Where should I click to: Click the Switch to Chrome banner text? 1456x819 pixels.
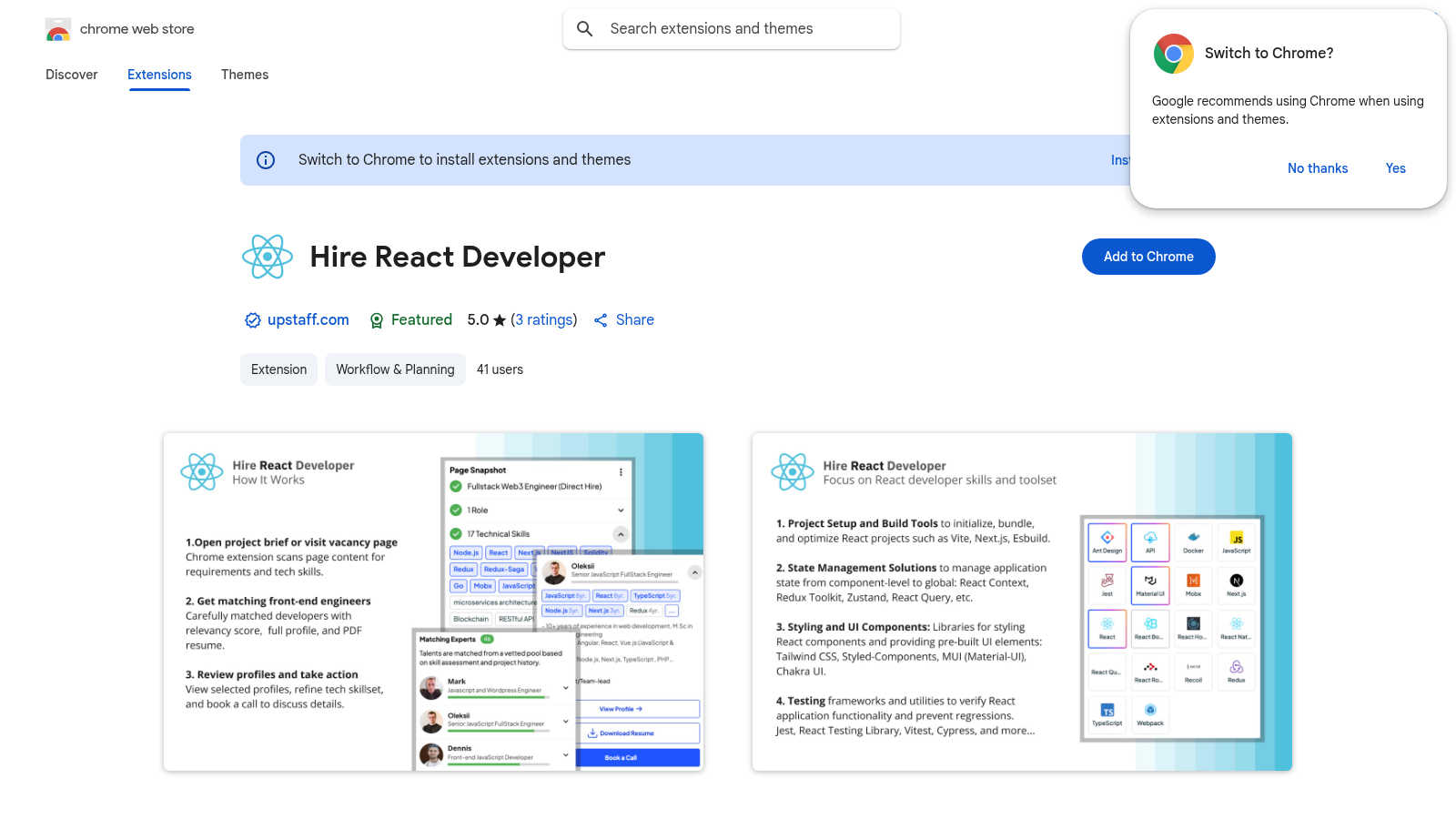pos(464,160)
